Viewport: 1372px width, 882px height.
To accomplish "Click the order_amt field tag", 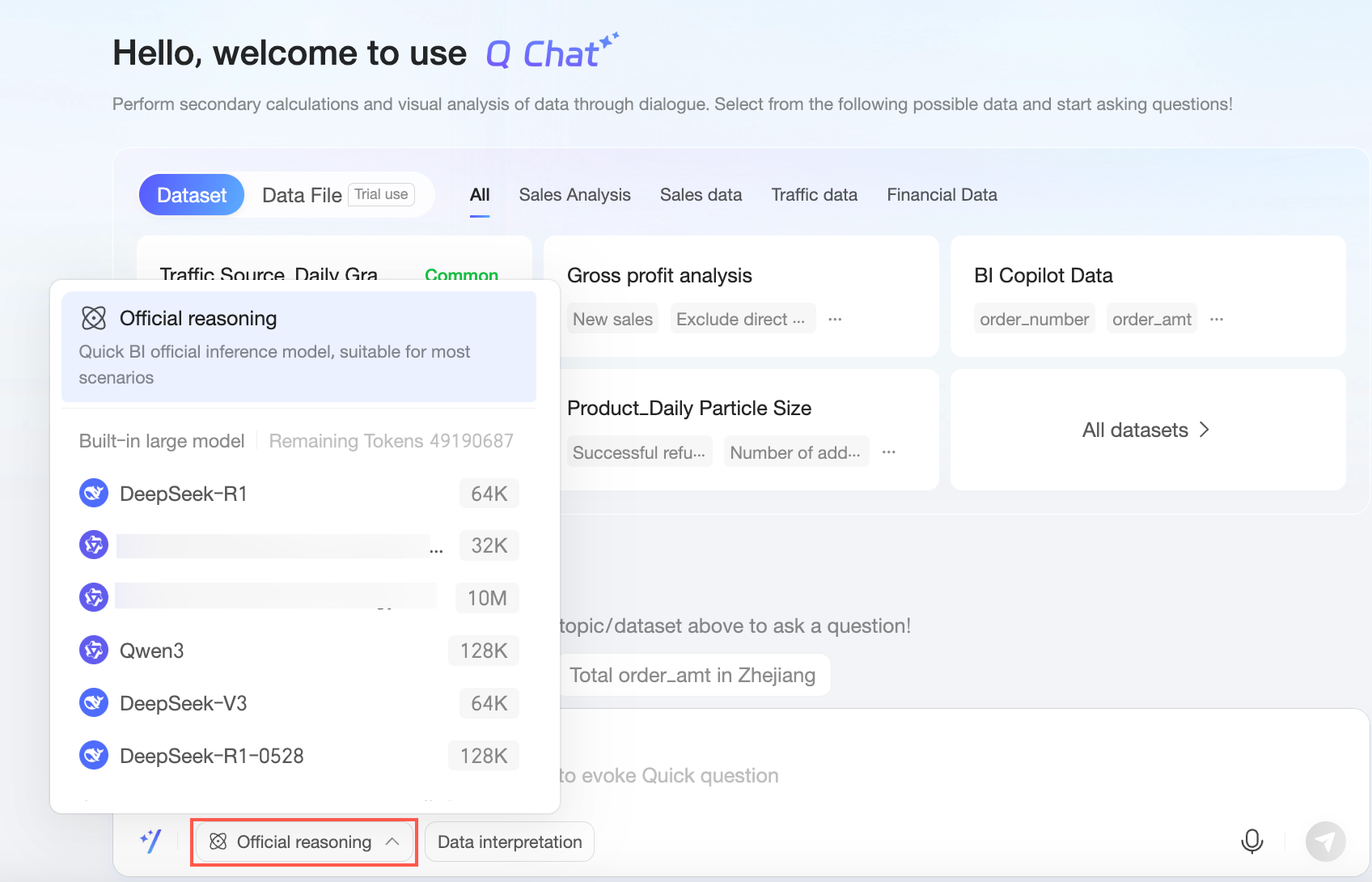I will coord(1151,320).
